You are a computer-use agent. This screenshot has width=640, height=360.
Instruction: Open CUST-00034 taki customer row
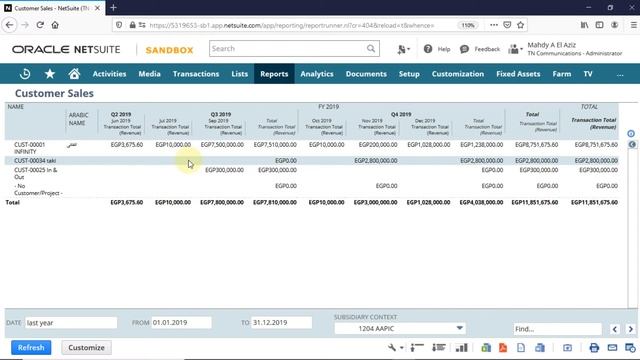[35, 160]
